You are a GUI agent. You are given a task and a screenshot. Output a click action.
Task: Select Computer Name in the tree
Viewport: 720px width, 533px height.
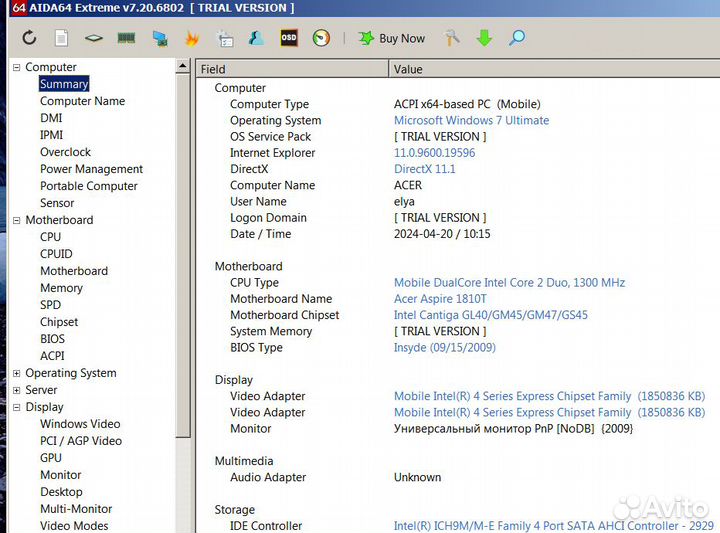coord(83,101)
